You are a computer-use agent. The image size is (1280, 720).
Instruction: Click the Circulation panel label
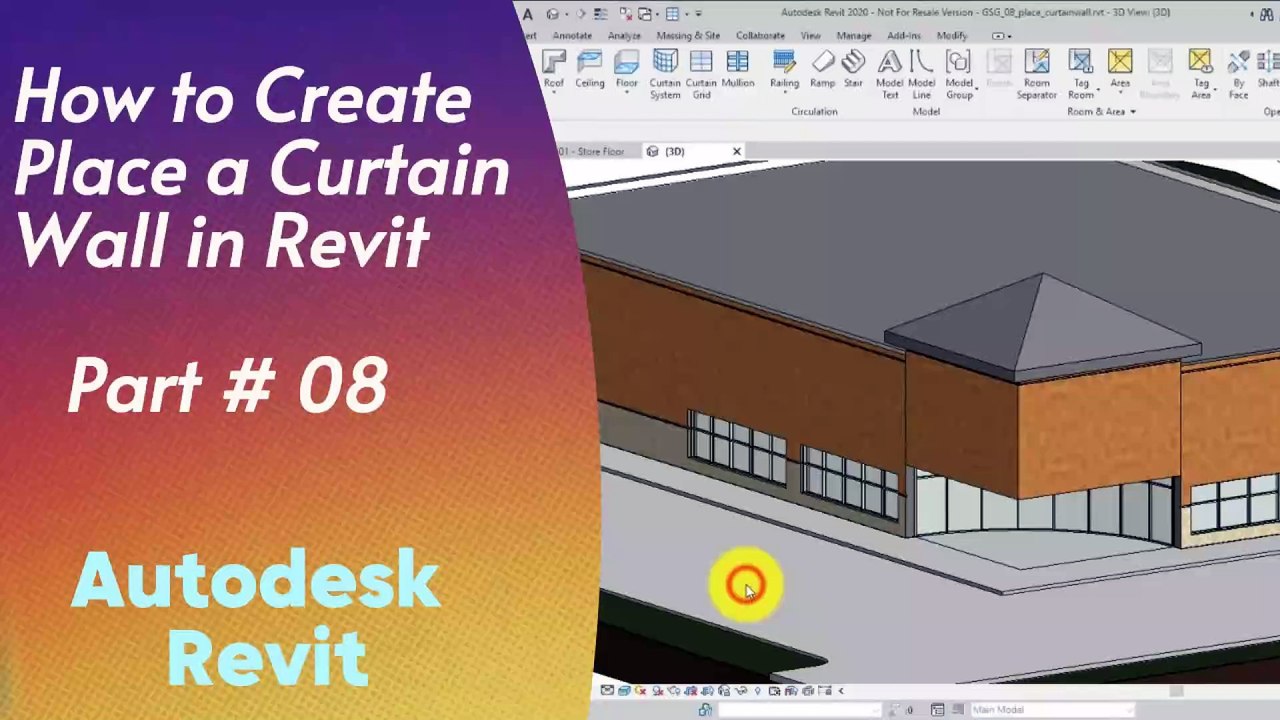click(814, 112)
